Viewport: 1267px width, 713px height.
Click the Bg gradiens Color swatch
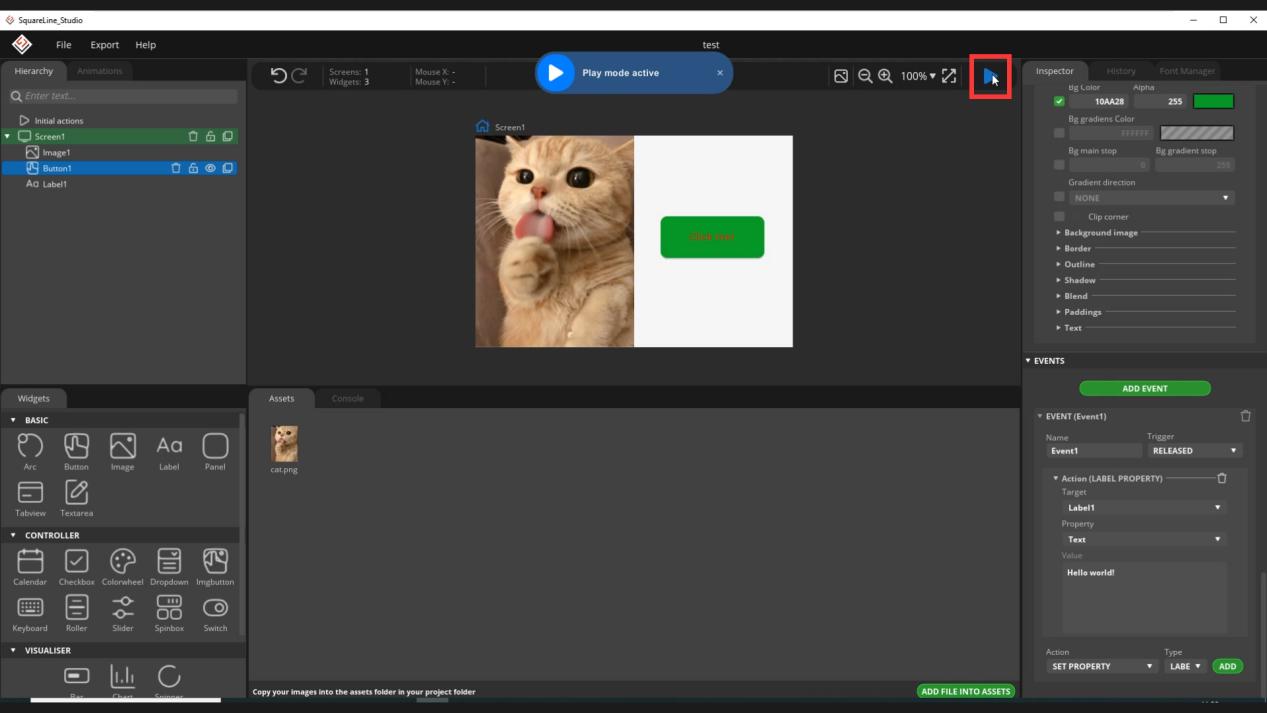(1197, 133)
